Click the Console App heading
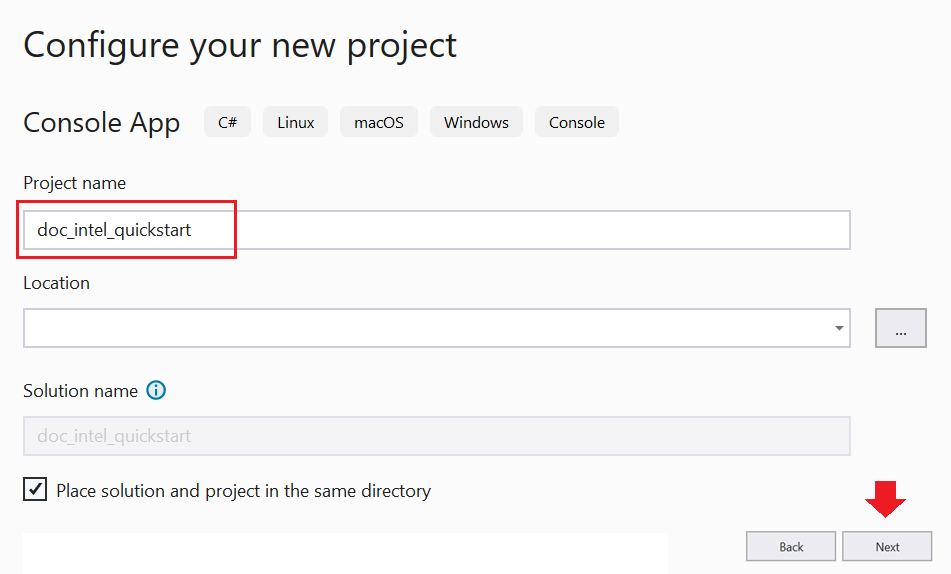Screen dimensions: 951x574 click(102, 123)
